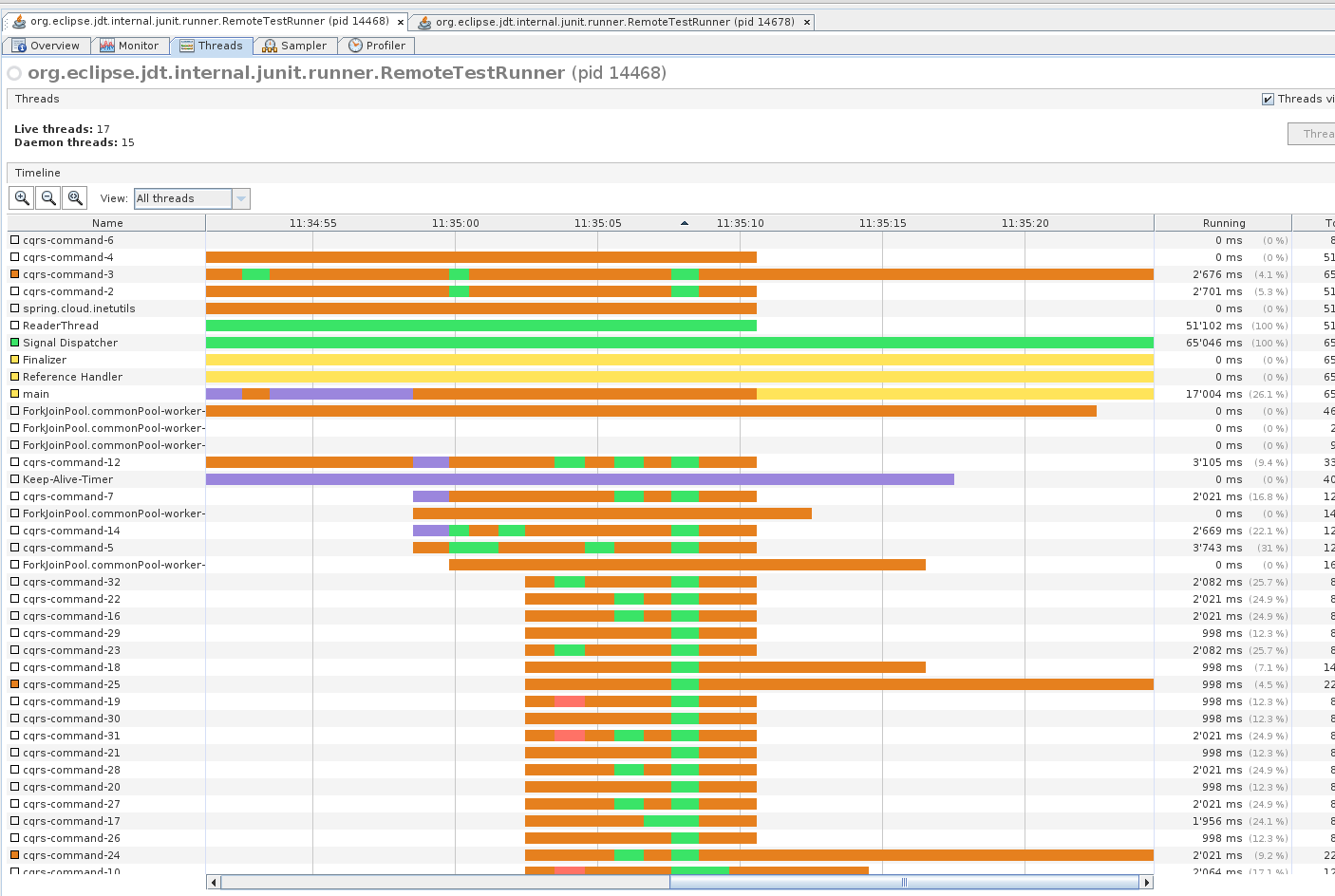Click the Monitor tab icon
This screenshot has height=896, width=1335.
tap(105, 45)
